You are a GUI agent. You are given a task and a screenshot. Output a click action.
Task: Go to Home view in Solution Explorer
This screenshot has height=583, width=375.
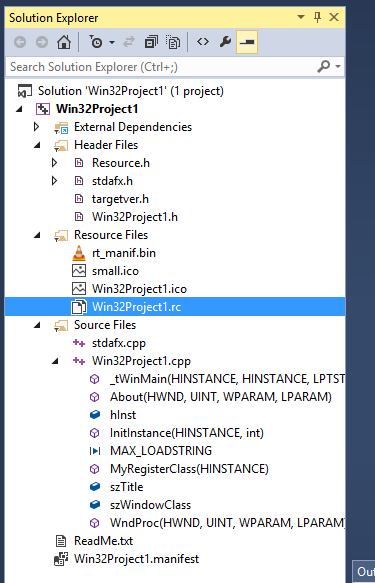pos(64,42)
